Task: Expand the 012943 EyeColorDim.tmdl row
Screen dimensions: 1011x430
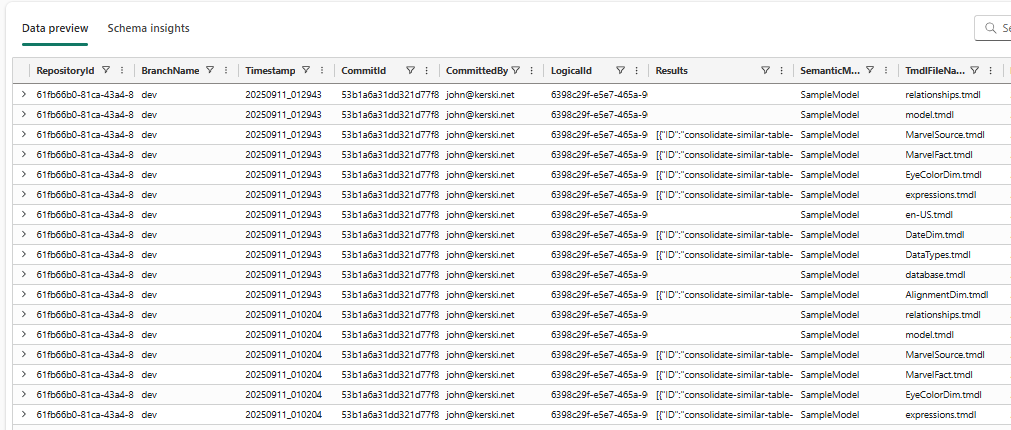Action: [23, 174]
